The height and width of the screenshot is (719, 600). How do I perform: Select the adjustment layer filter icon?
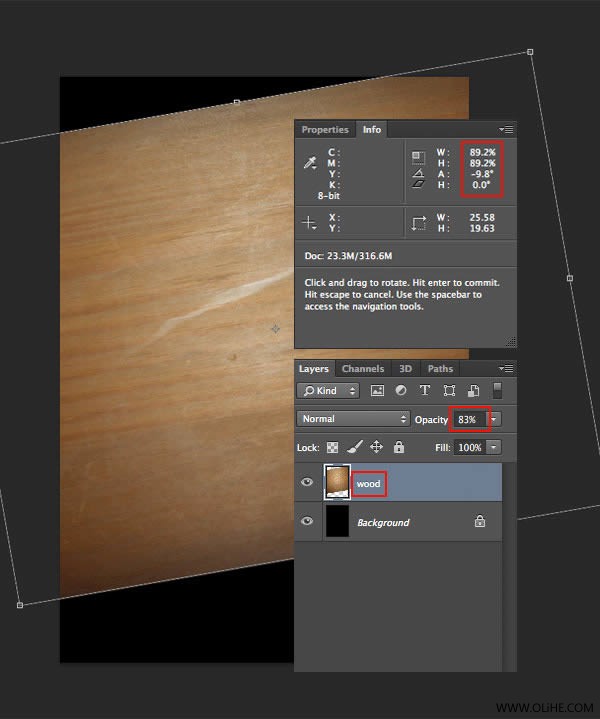click(401, 391)
